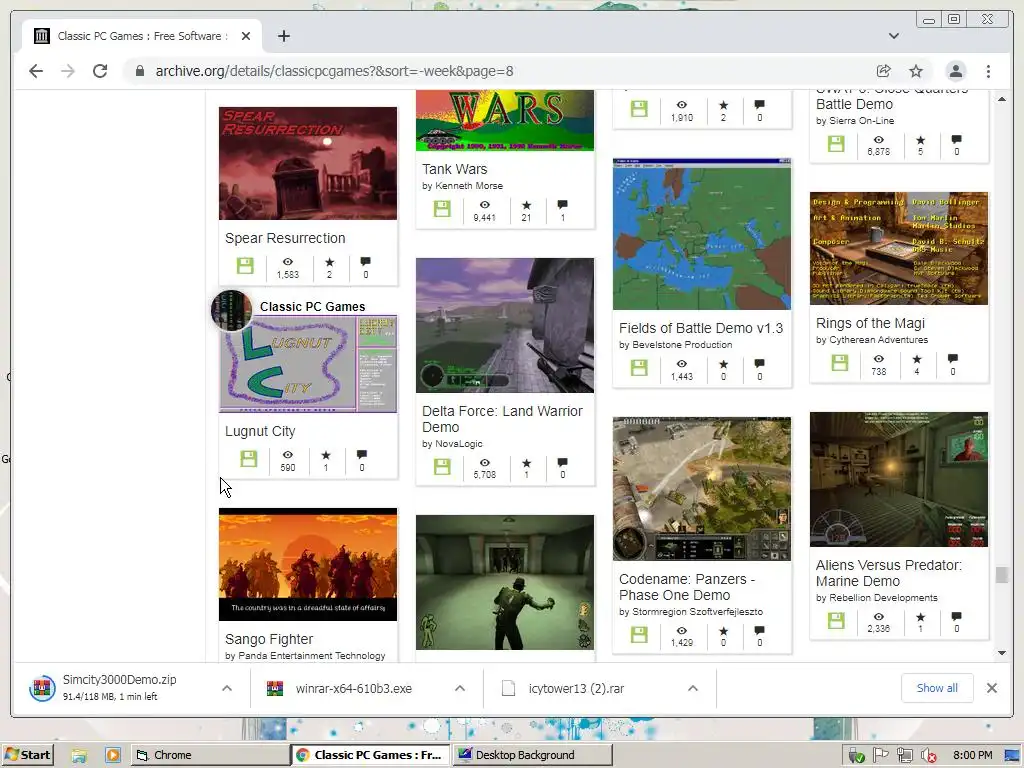Open icytower13 (2).rar download item

(x=576, y=688)
